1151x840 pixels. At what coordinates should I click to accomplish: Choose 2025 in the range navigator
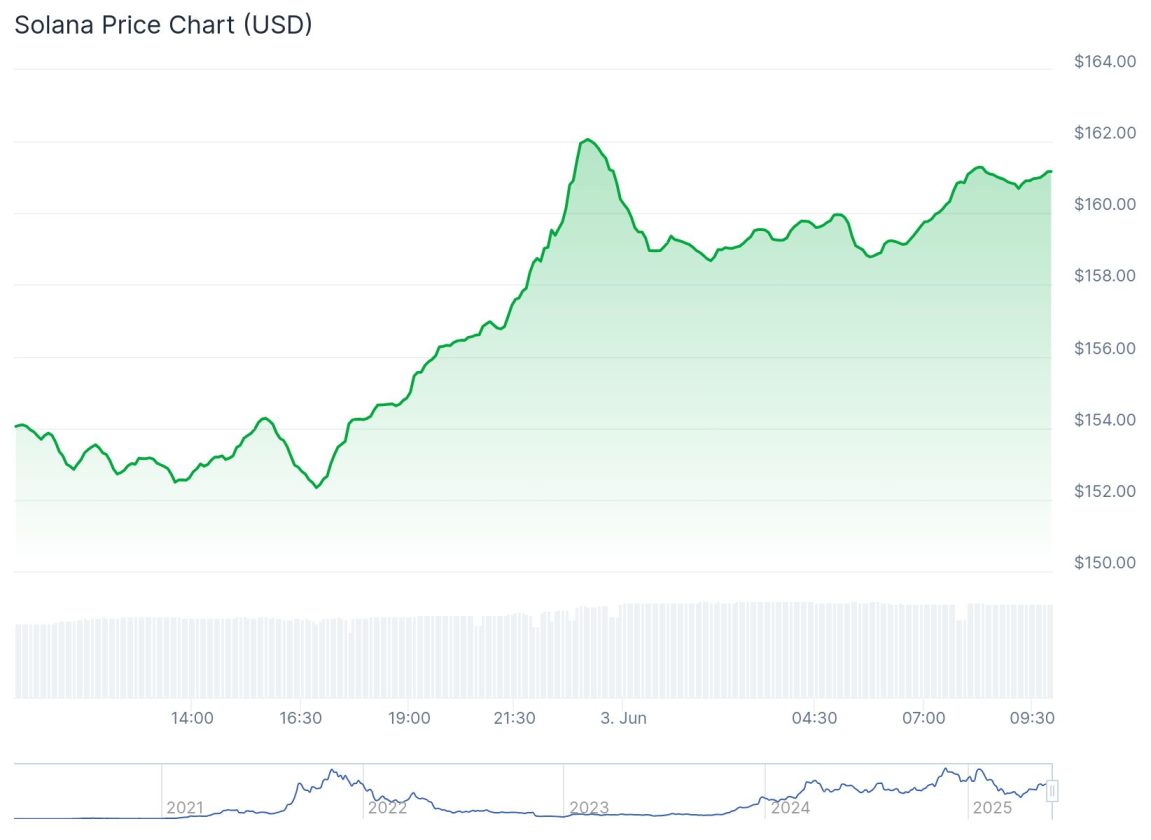pos(991,807)
